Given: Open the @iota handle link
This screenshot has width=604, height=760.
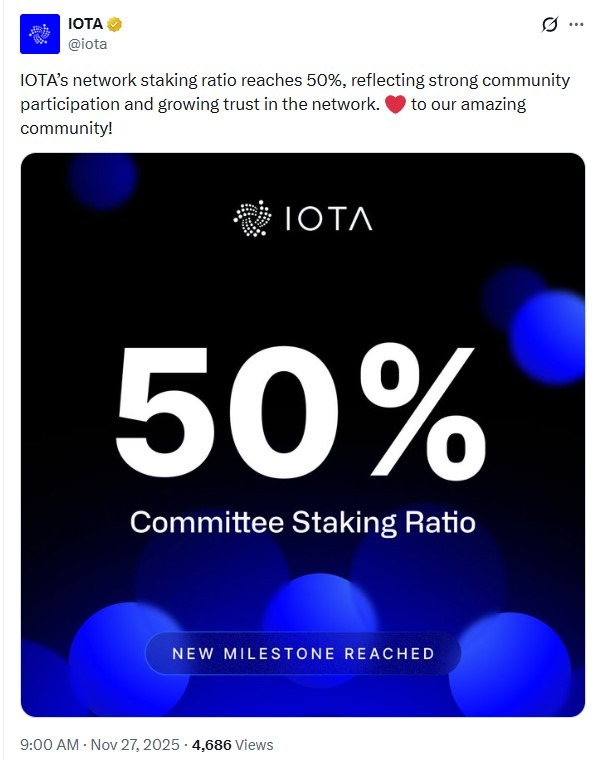Looking at the screenshot, I should 87,43.
